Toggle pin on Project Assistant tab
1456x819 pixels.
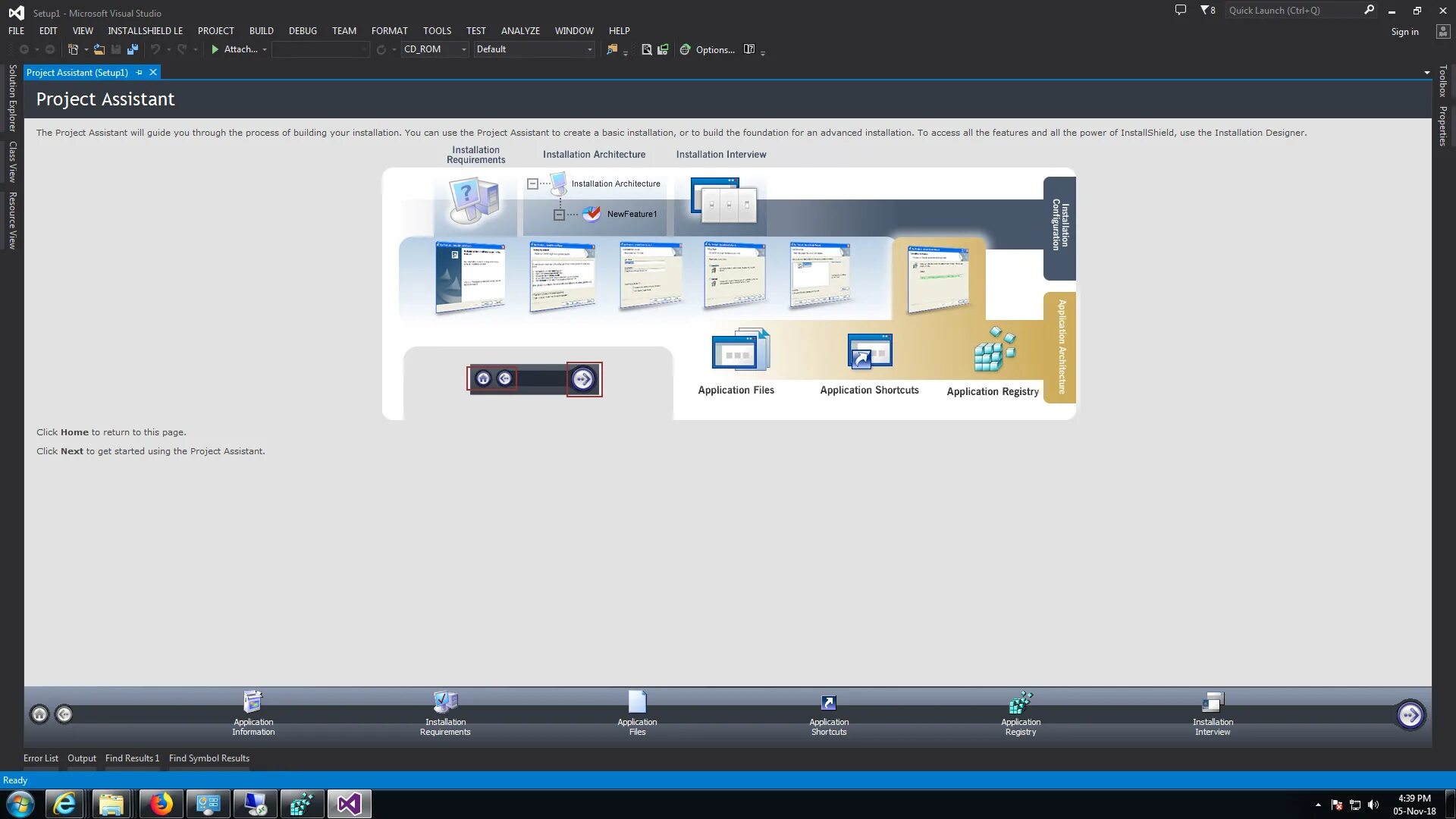tap(139, 73)
